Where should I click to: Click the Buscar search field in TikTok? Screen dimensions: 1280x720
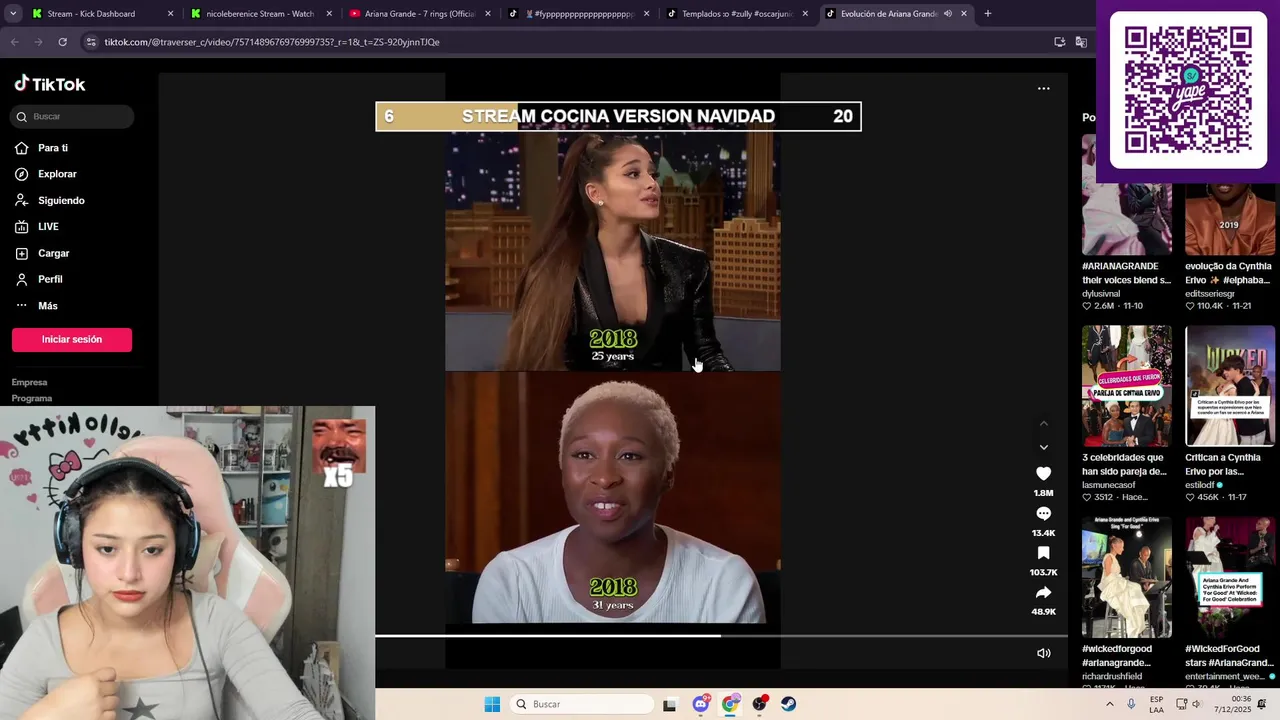(x=72, y=116)
